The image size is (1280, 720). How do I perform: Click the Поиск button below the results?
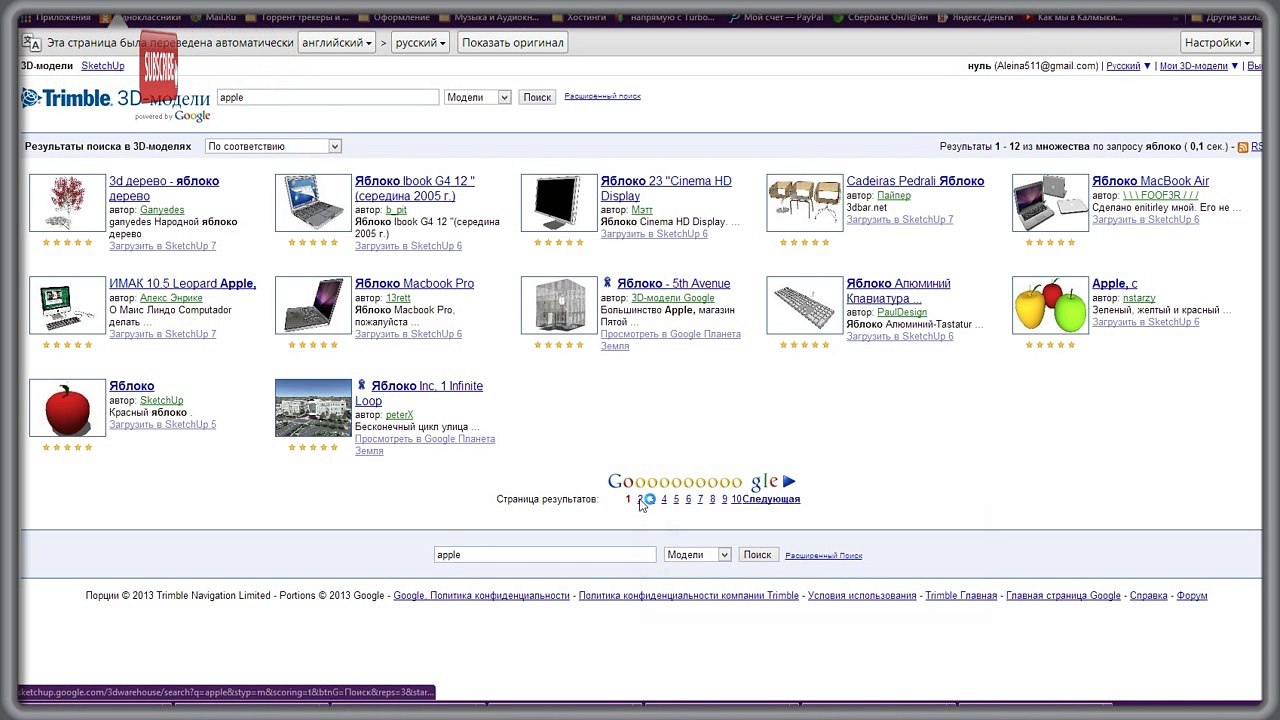[757, 555]
